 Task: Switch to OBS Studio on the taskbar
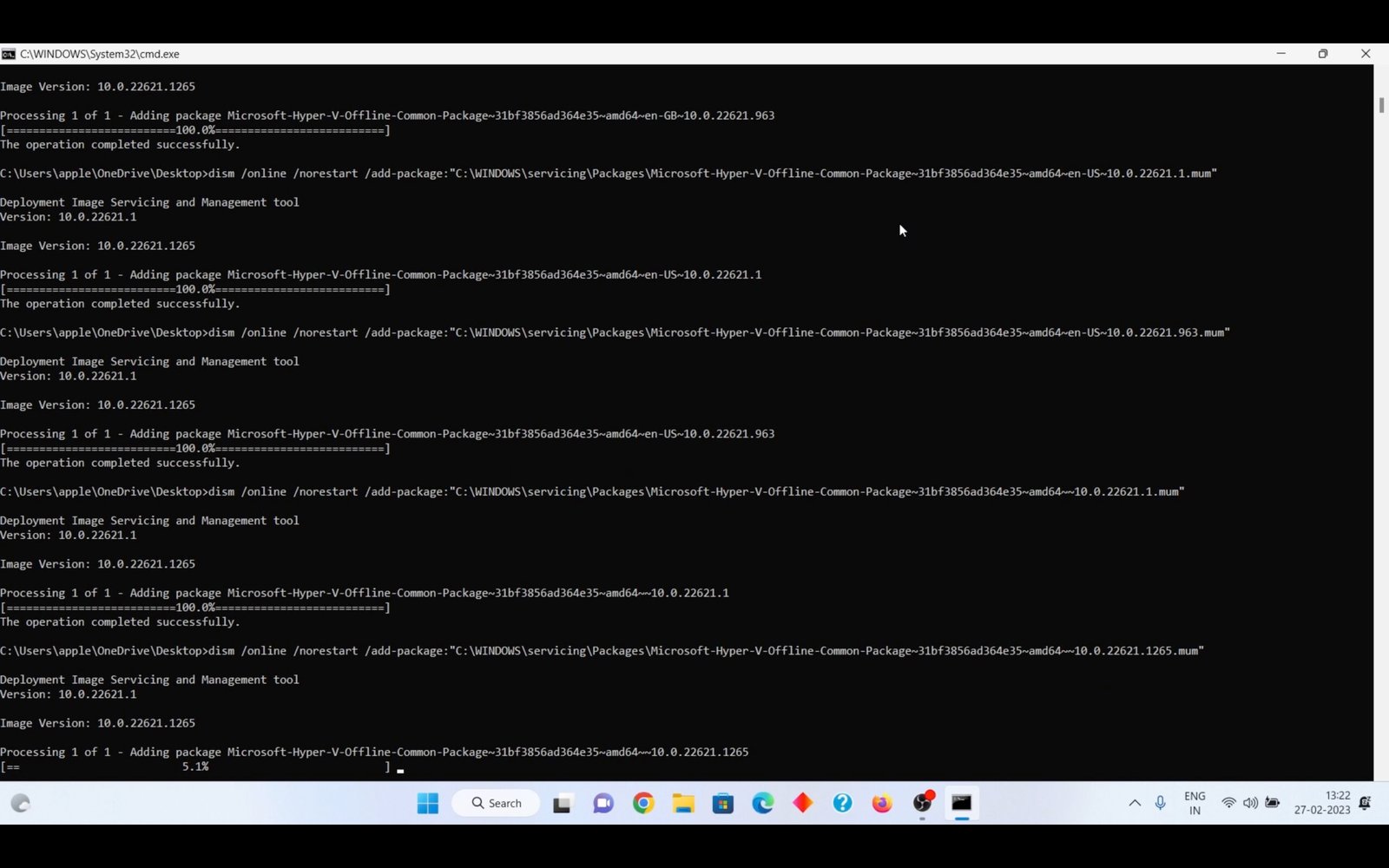click(x=922, y=803)
